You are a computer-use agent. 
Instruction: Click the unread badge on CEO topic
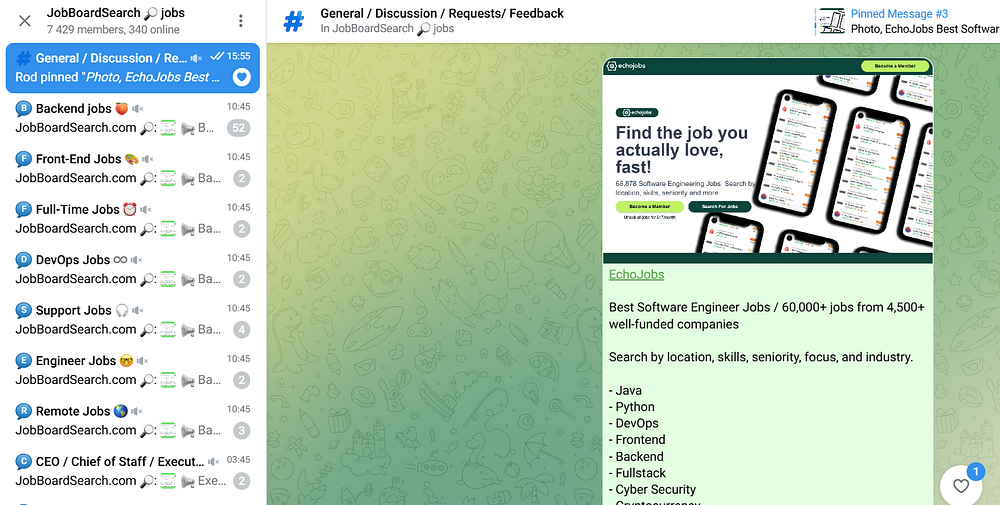tap(241, 481)
